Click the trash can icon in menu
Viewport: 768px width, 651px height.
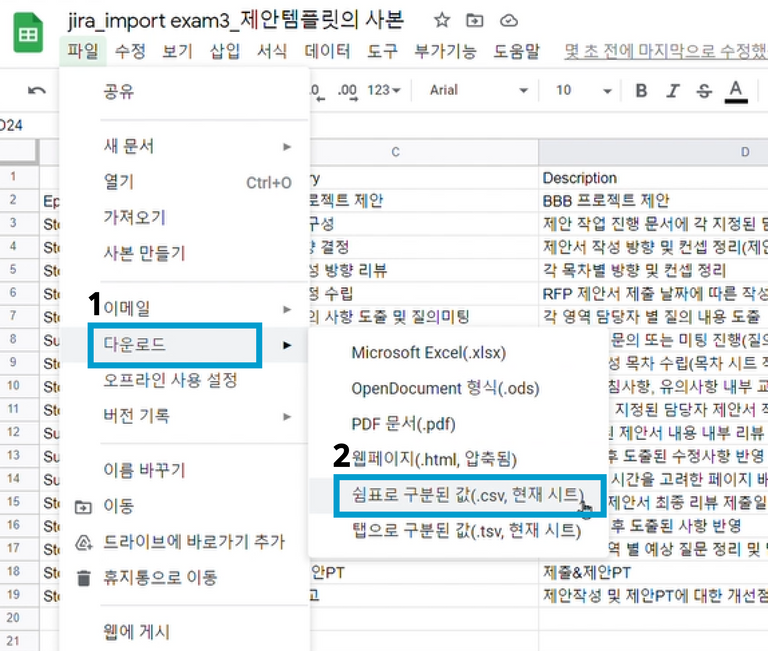(84, 579)
